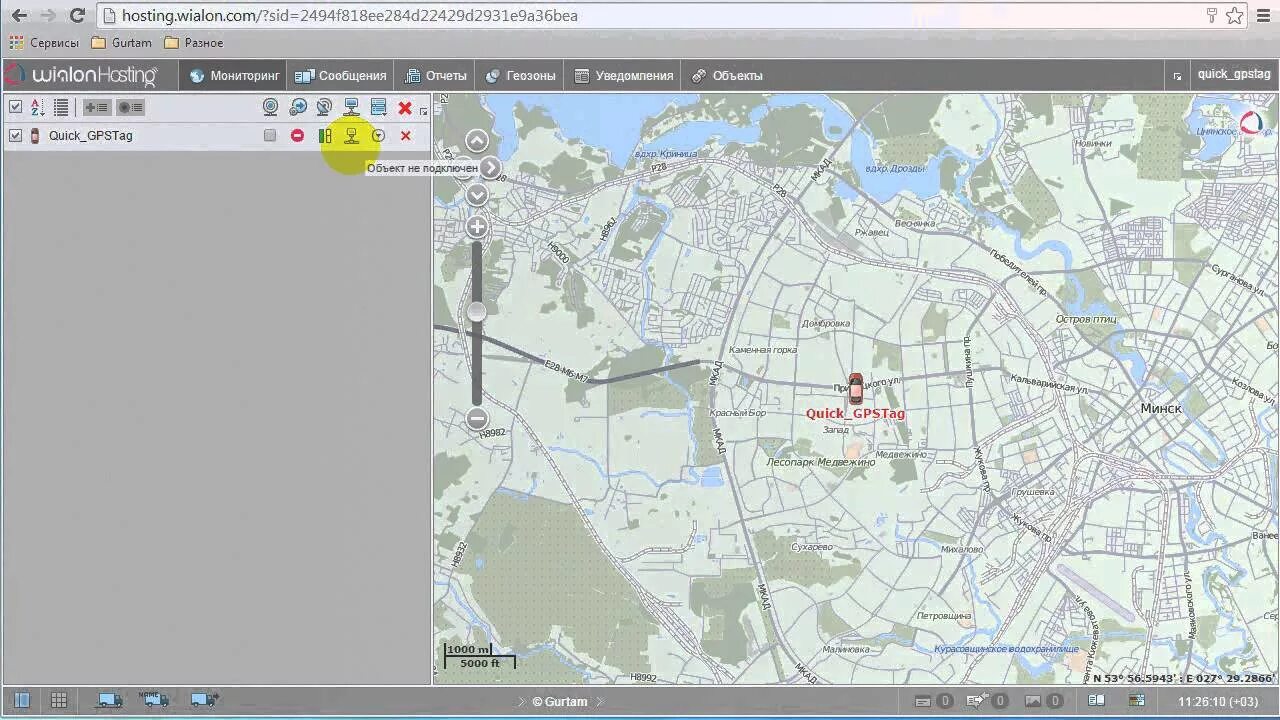Viewport: 1280px width, 720px height.
Task: Expand the arrow right of Gurtam label
Action: [x=600, y=702]
